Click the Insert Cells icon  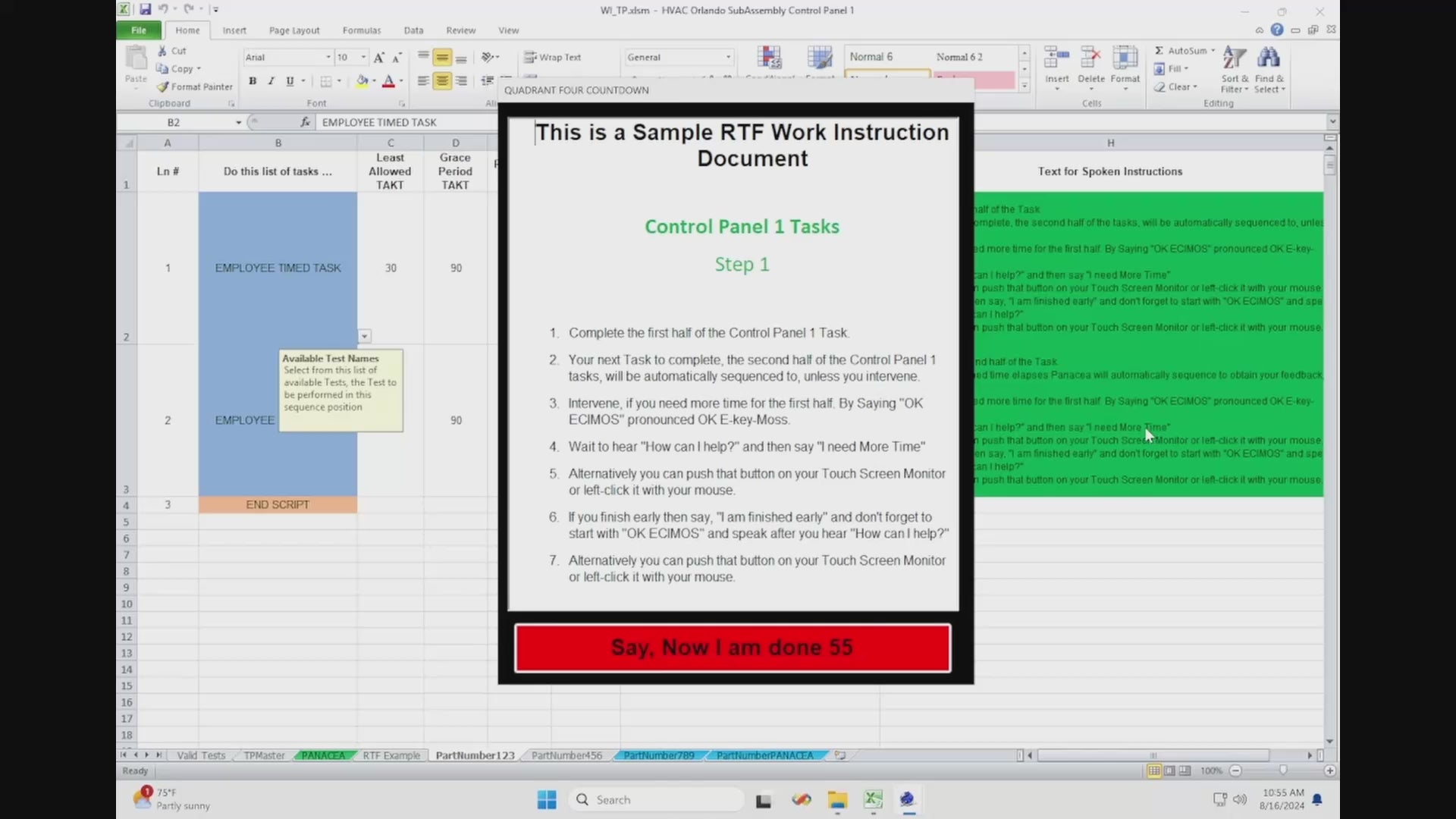(x=1056, y=57)
